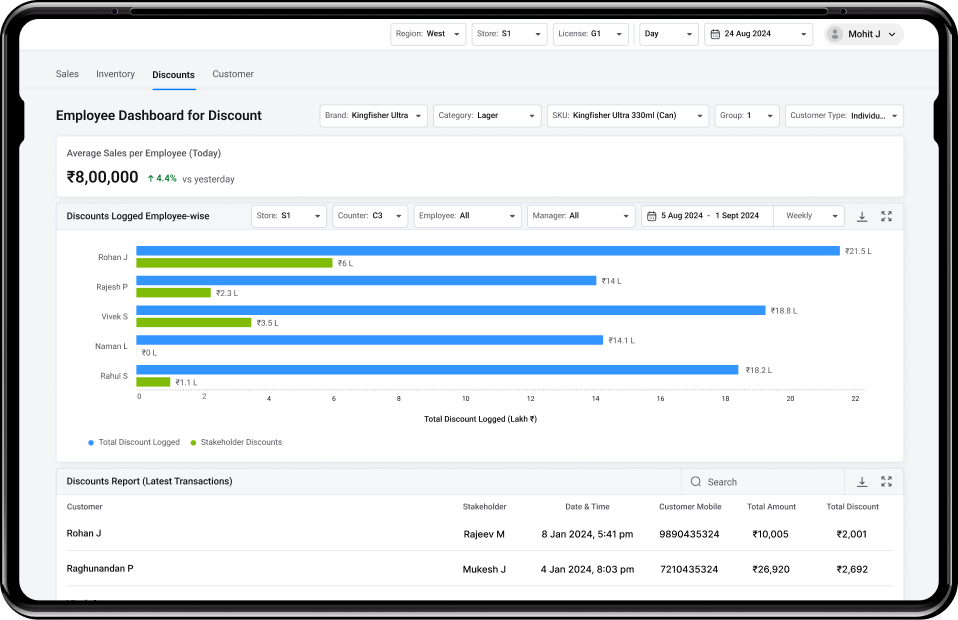This screenshot has height=620, width=958.
Task: Open the Customer tab
Action: (233, 74)
